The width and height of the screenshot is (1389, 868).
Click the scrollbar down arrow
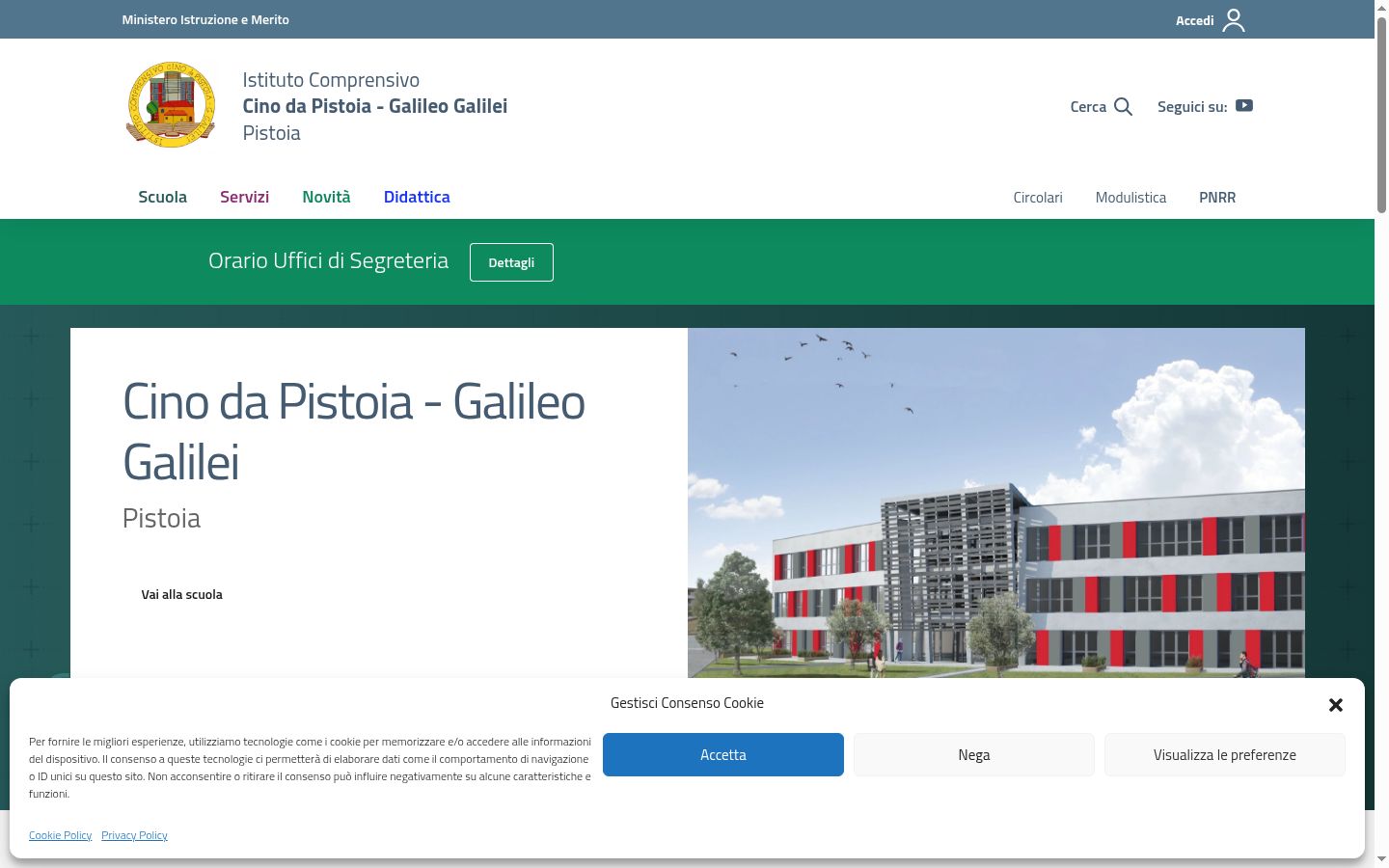point(1381,858)
